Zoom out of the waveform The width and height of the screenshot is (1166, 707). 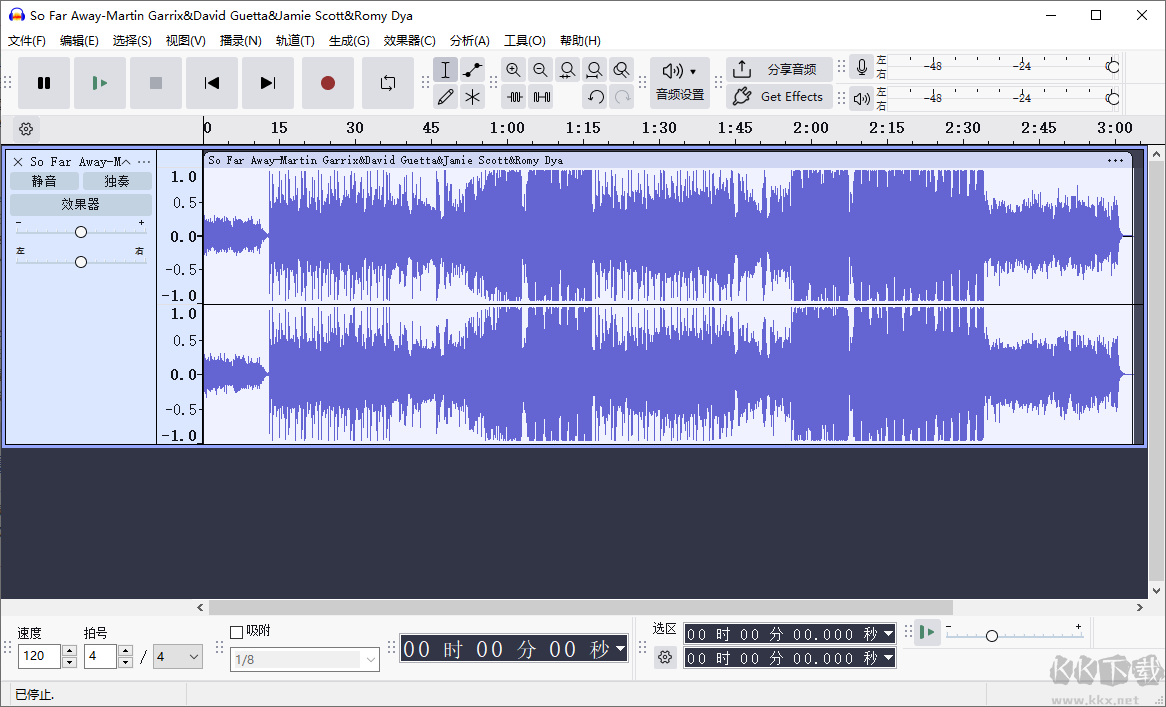[x=540, y=69]
